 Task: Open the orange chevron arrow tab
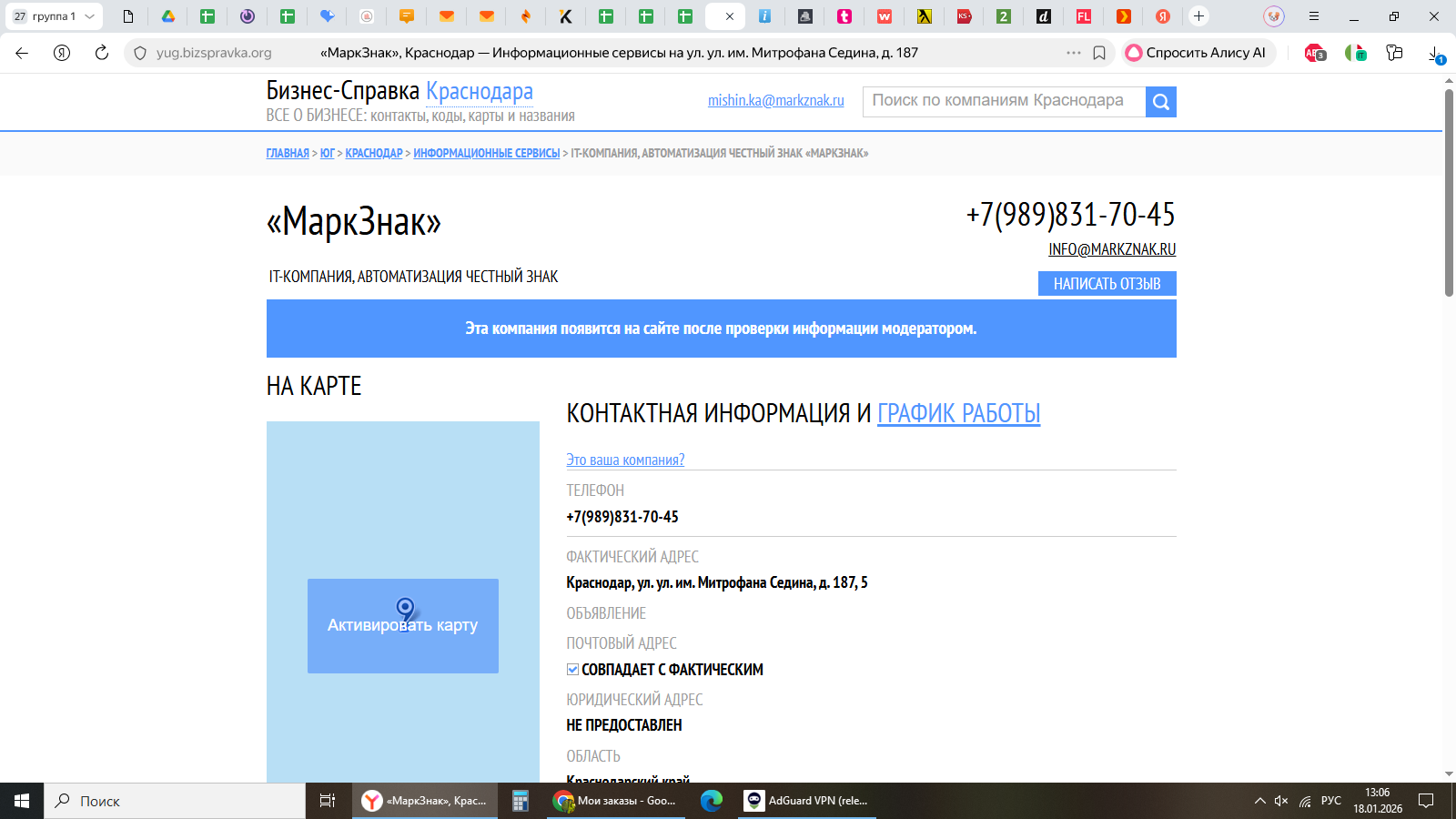click(1124, 16)
